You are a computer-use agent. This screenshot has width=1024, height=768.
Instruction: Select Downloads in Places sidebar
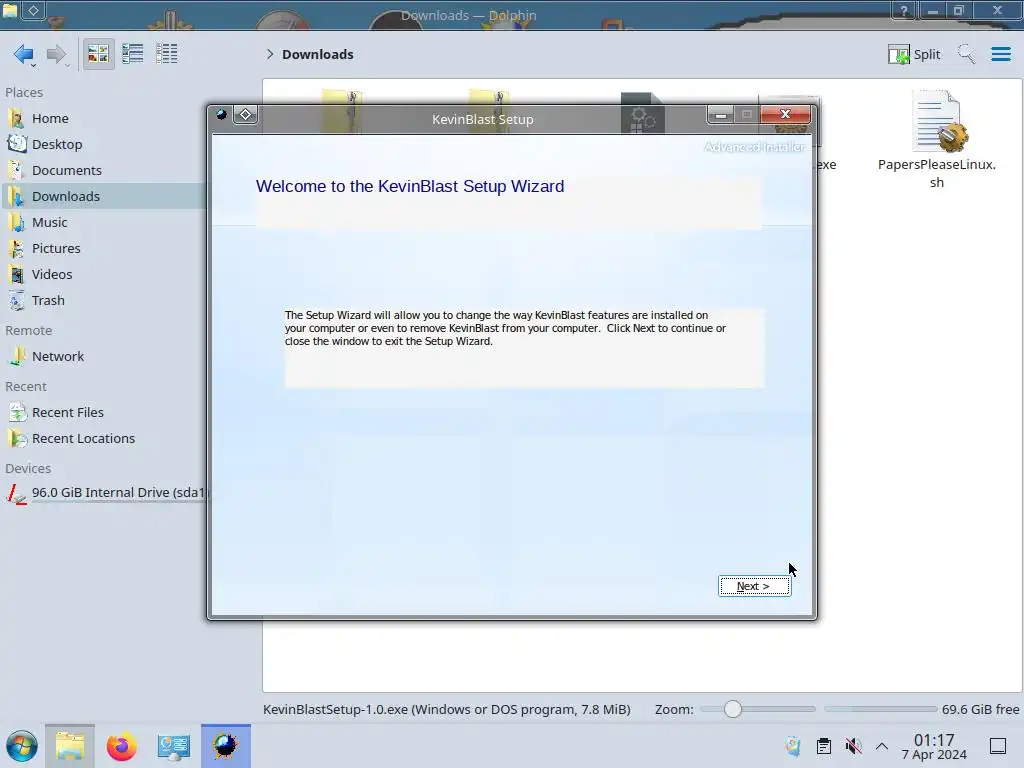(104, 197)
